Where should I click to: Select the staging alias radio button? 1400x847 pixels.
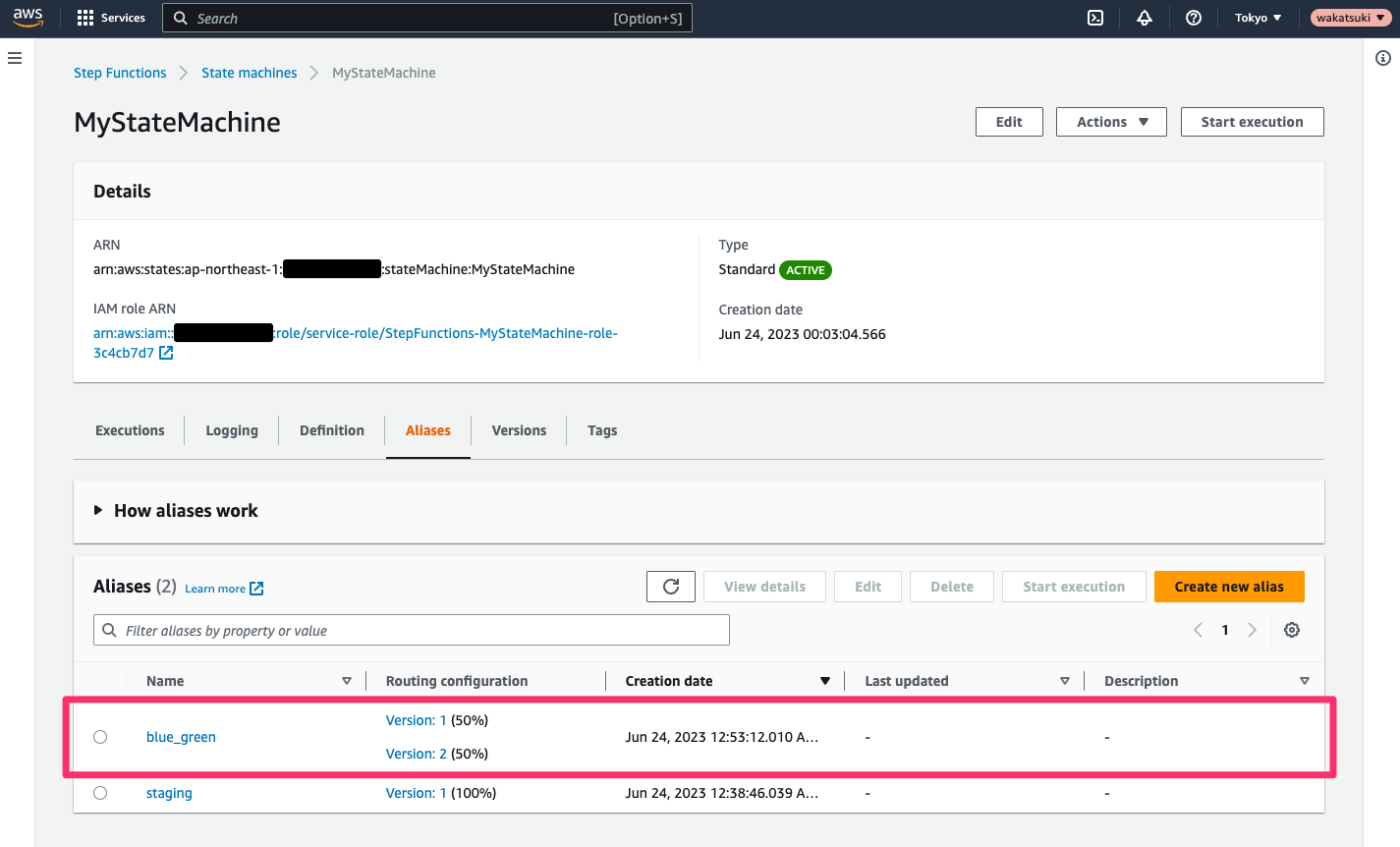pos(99,792)
